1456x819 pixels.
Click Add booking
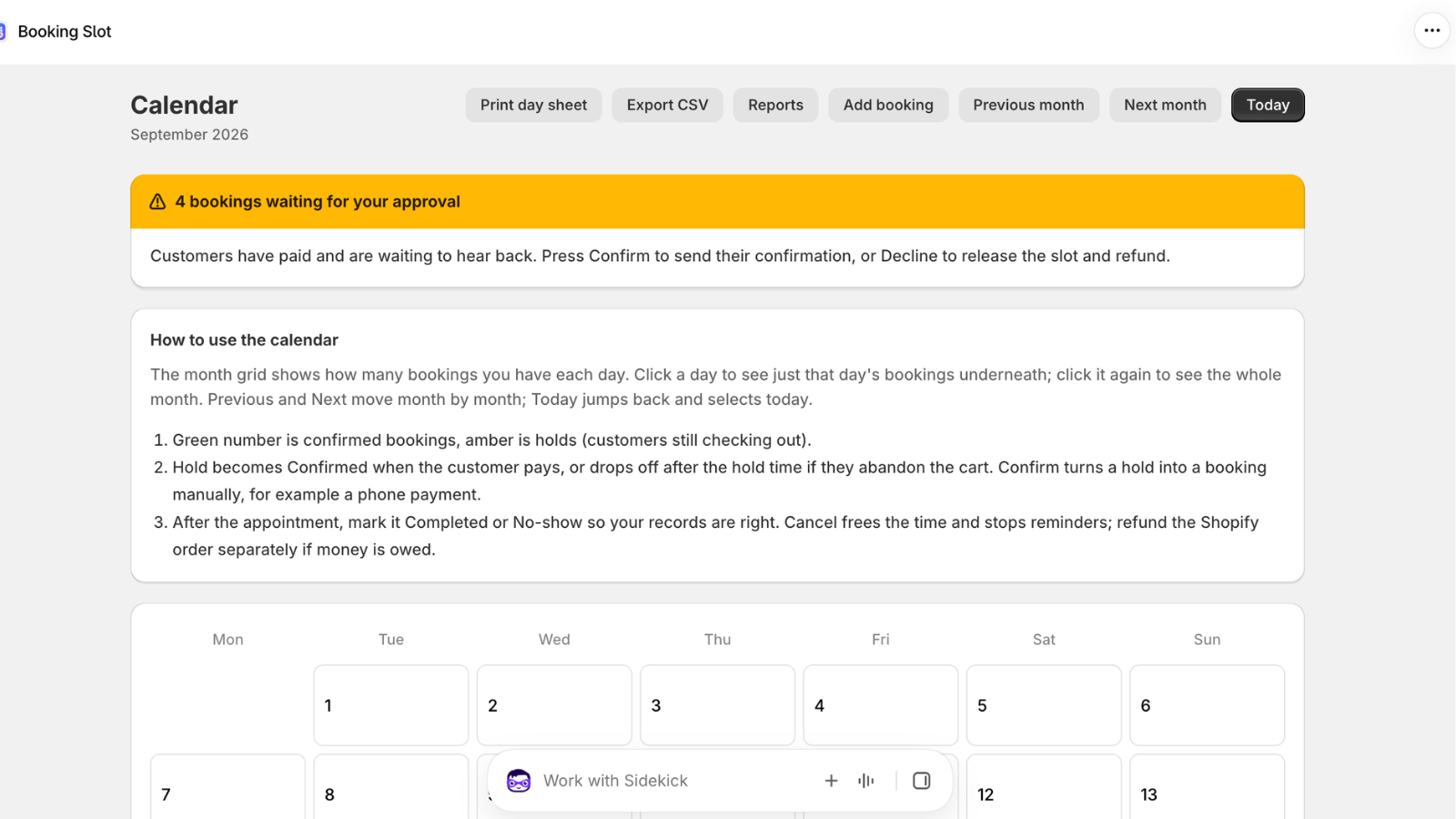(x=888, y=105)
